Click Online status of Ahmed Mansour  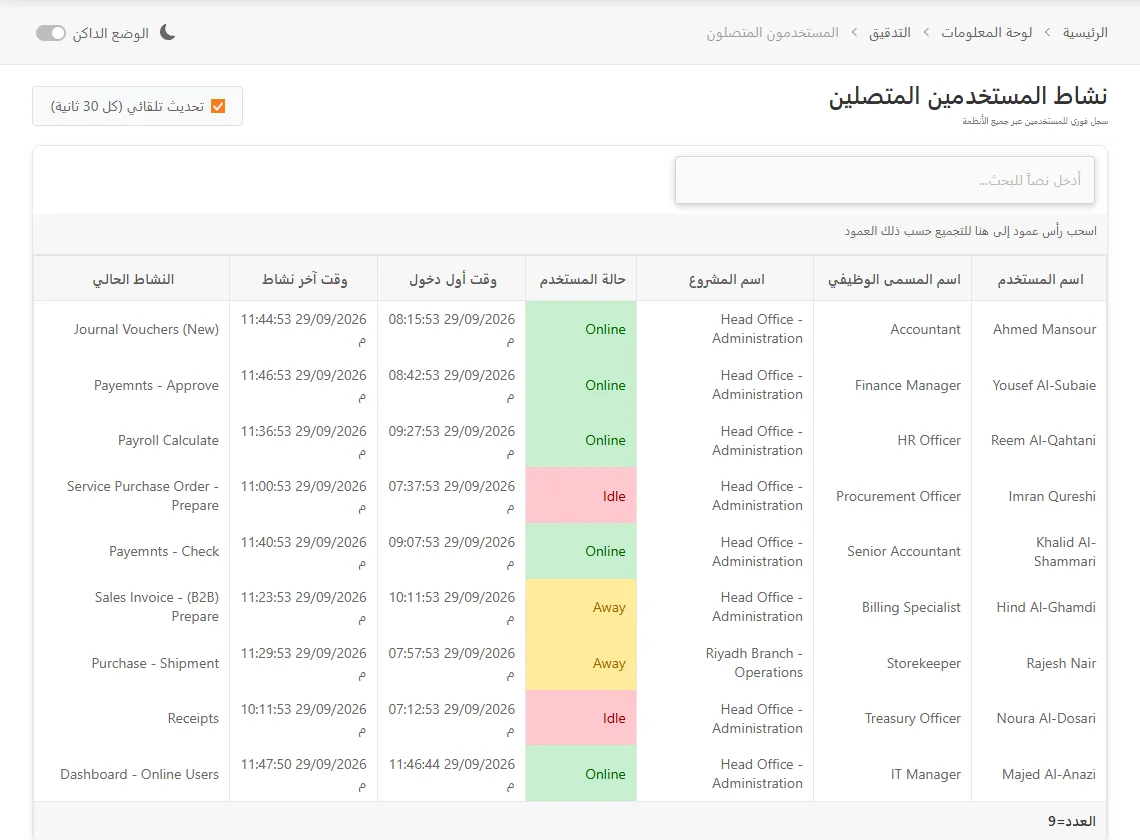click(x=581, y=329)
